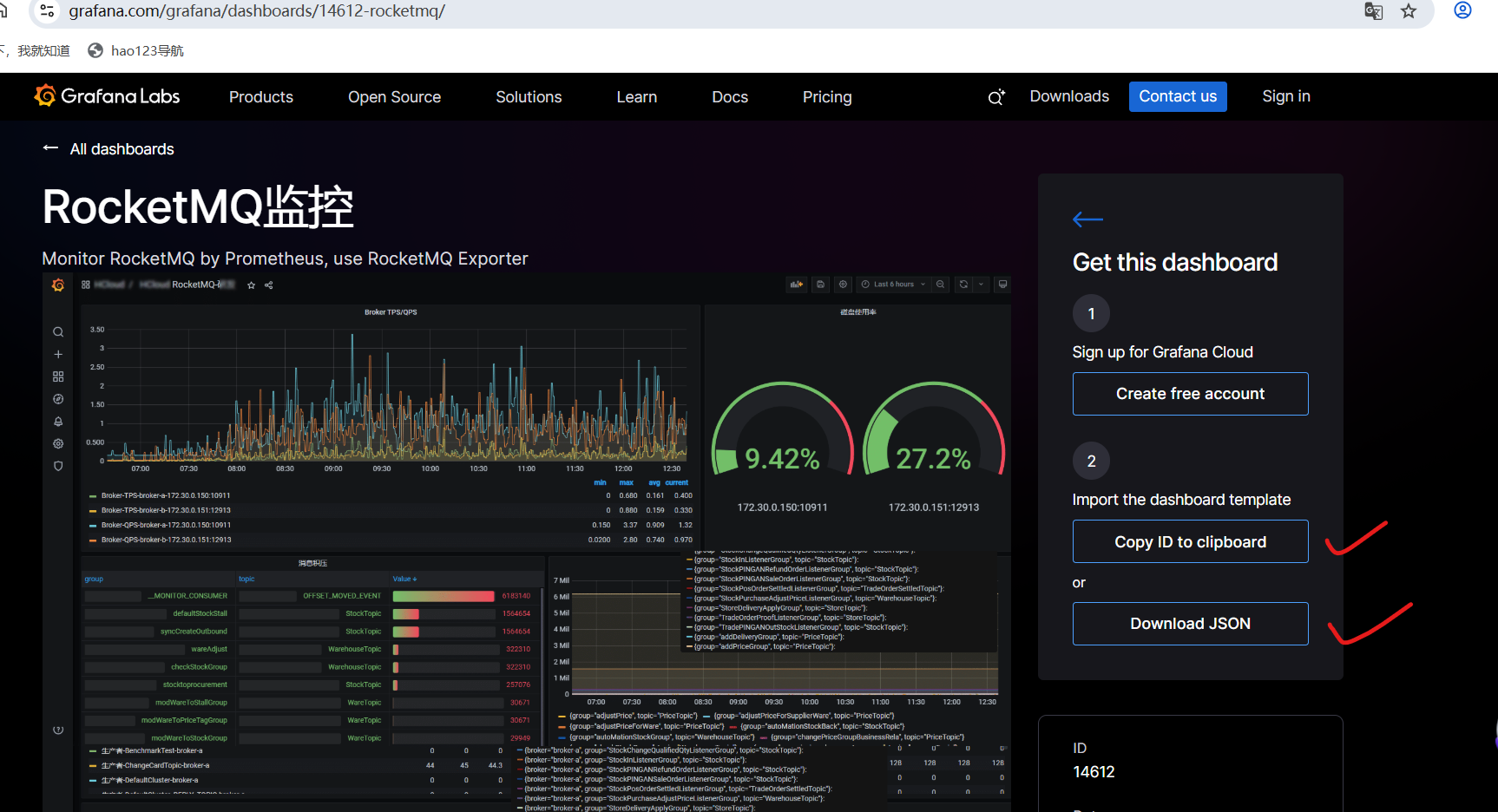Viewport: 1498px width, 812px height.
Task: Click the Add panel icon in dashboard toolbar
Action: 797,284
